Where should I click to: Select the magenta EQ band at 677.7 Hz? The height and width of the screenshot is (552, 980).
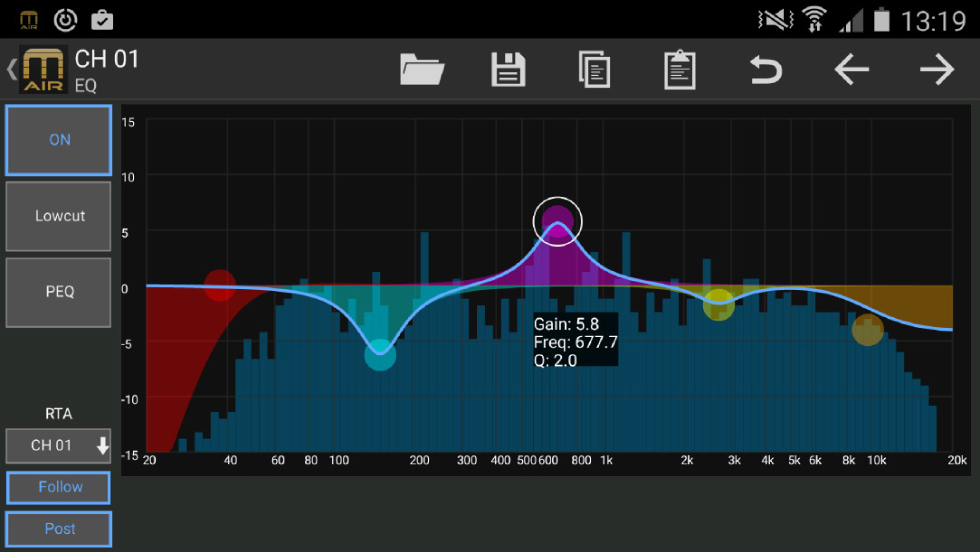pyautogui.click(x=557, y=221)
